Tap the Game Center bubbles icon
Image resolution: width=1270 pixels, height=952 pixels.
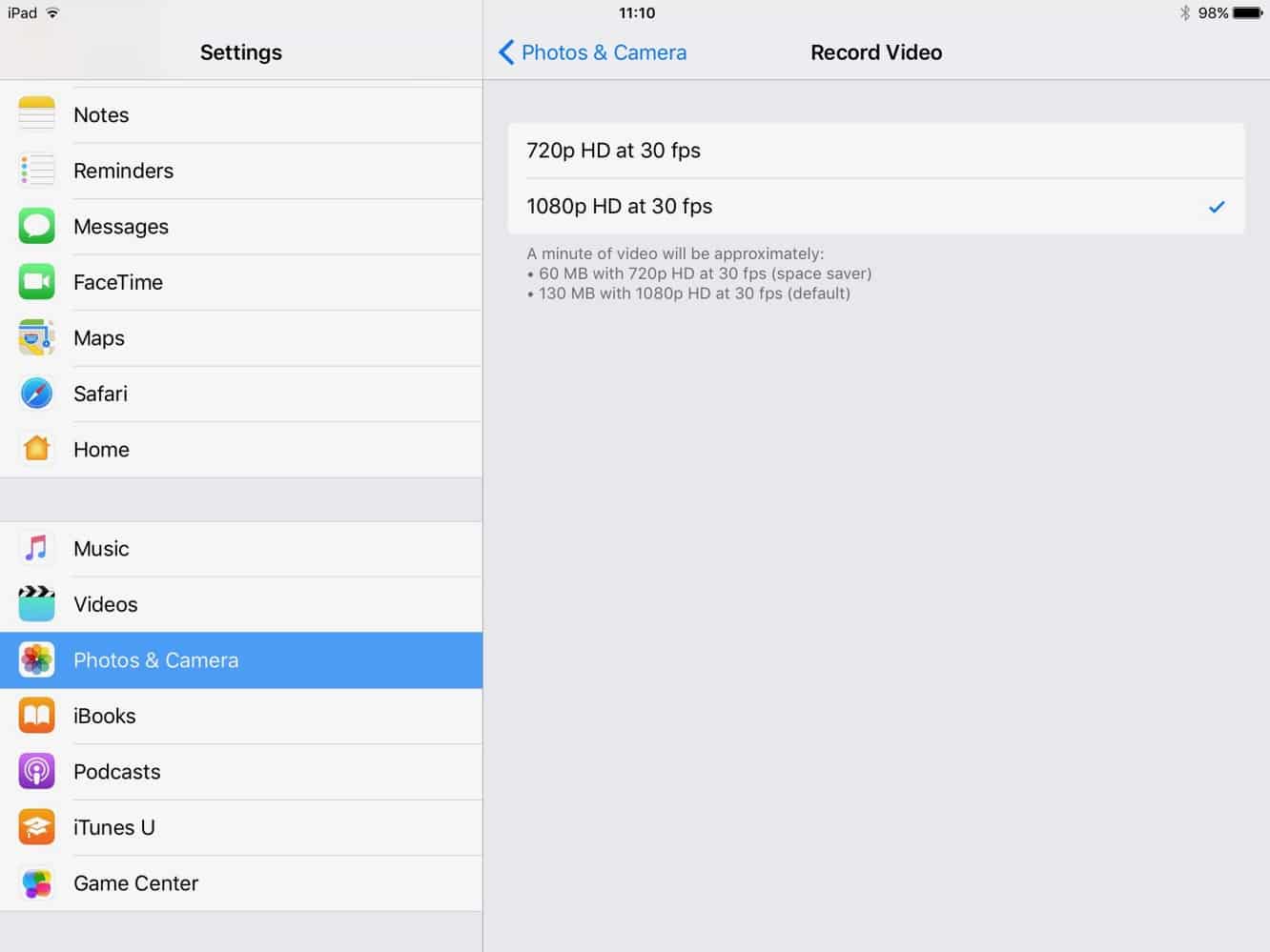[x=37, y=883]
